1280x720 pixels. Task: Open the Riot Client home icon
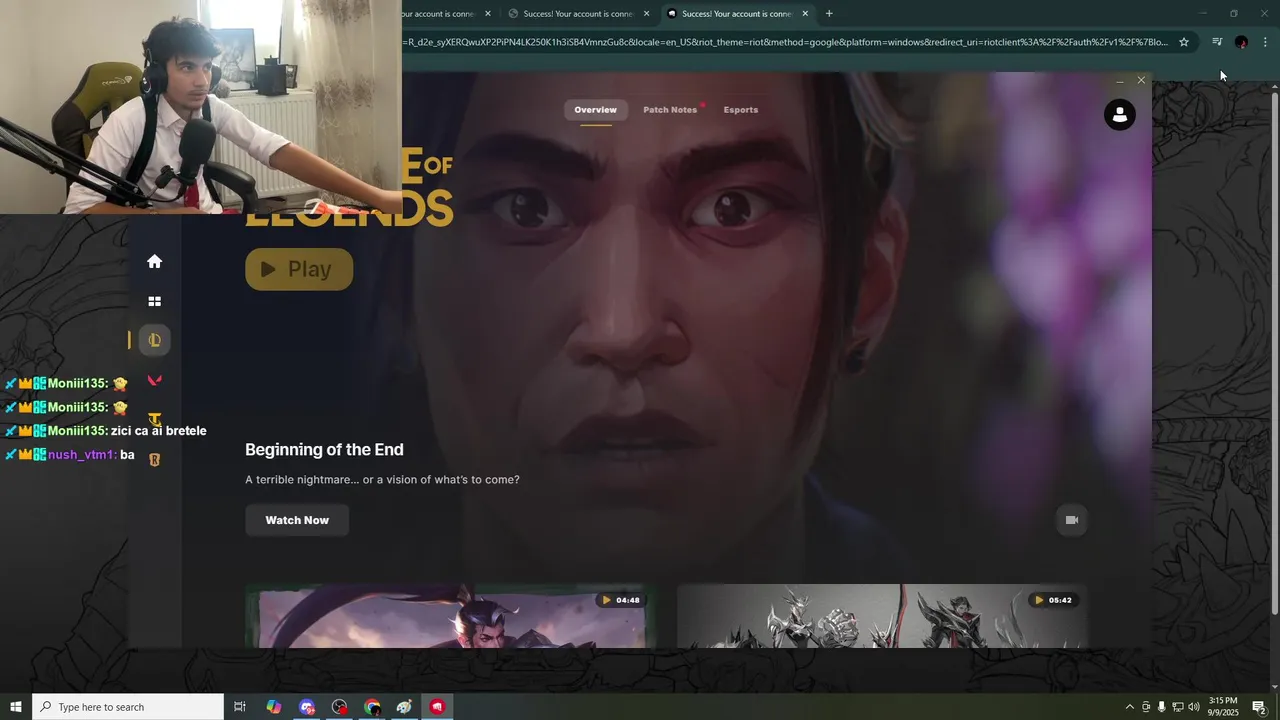[154, 261]
